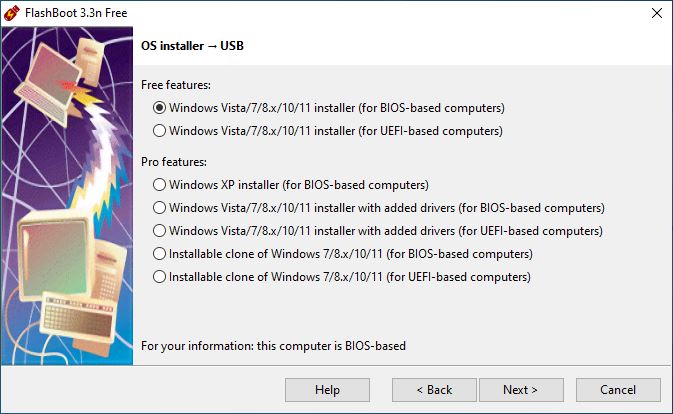
Task: Go to previous step with Back button
Action: pyautogui.click(x=434, y=390)
